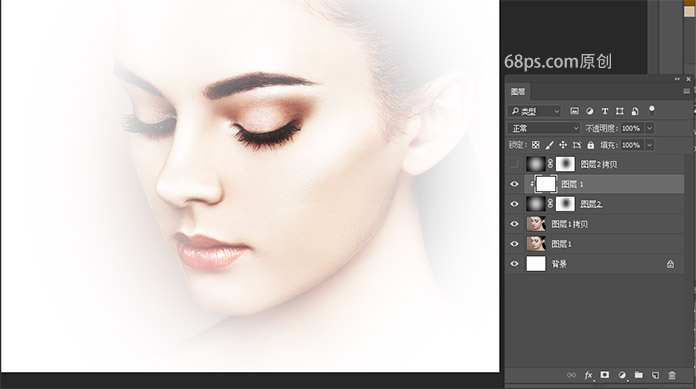Click face thumbnail of 图层1 above 背景
Viewport: 696px width, 389px height.
click(x=536, y=244)
